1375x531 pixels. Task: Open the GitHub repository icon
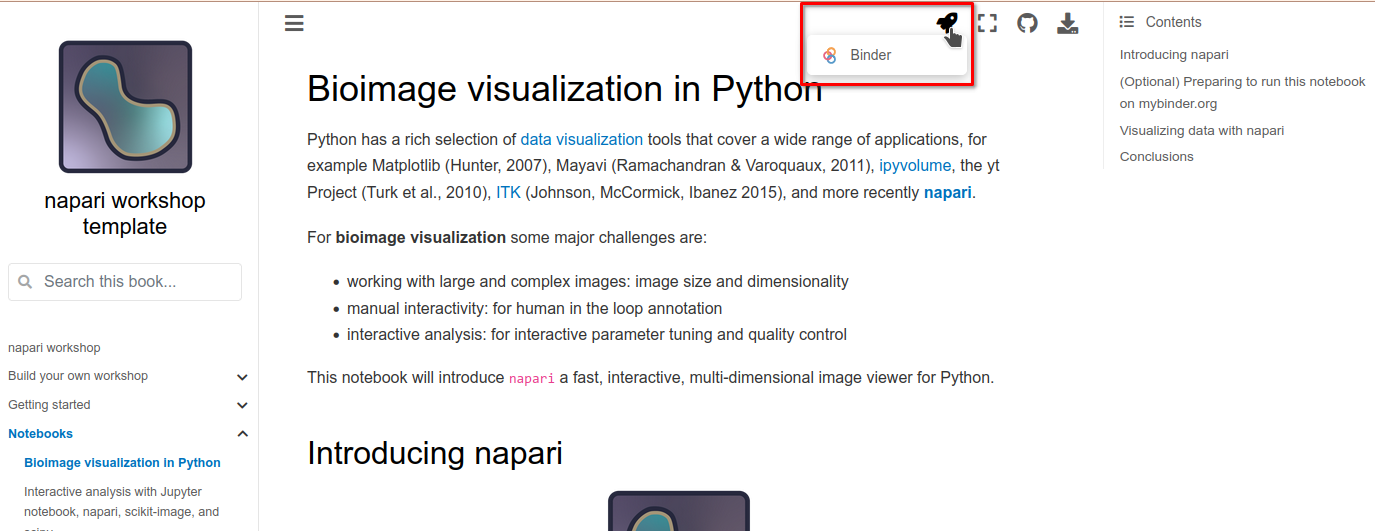1027,23
